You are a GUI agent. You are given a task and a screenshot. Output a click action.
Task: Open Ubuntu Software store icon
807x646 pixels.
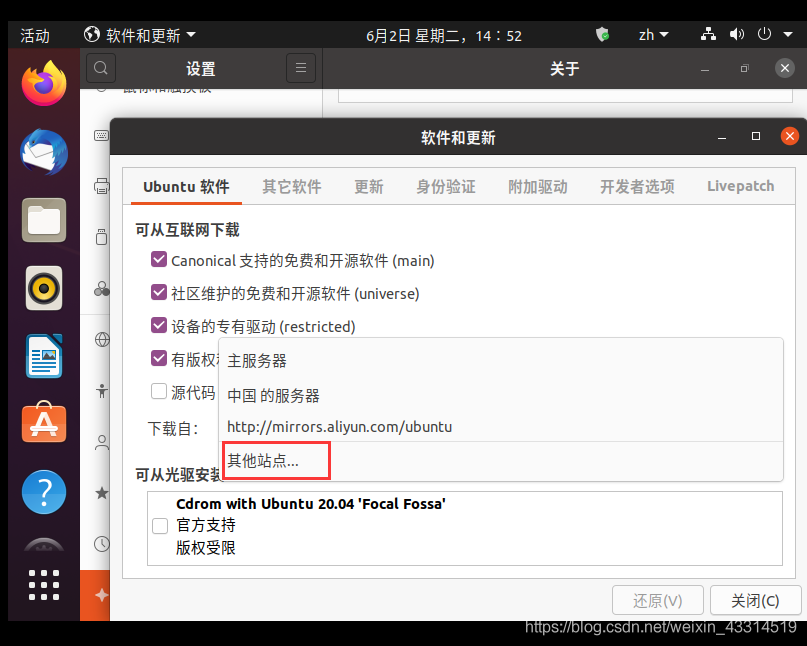(43, 424)
